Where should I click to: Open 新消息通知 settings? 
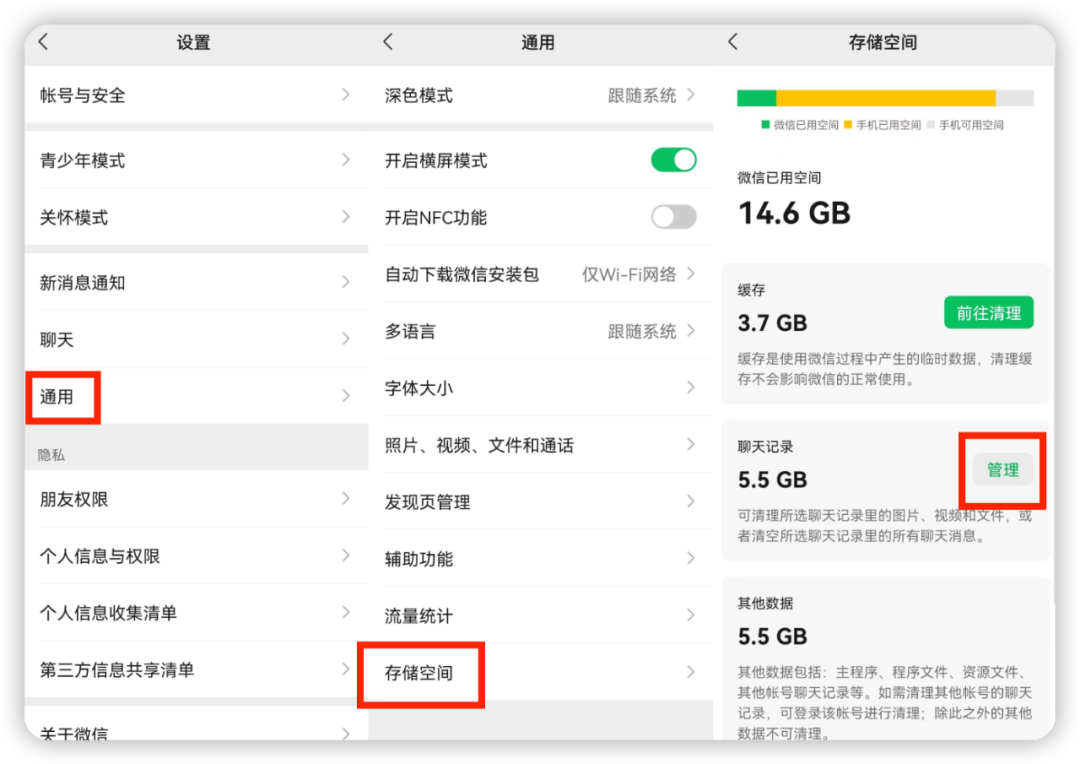196,282
